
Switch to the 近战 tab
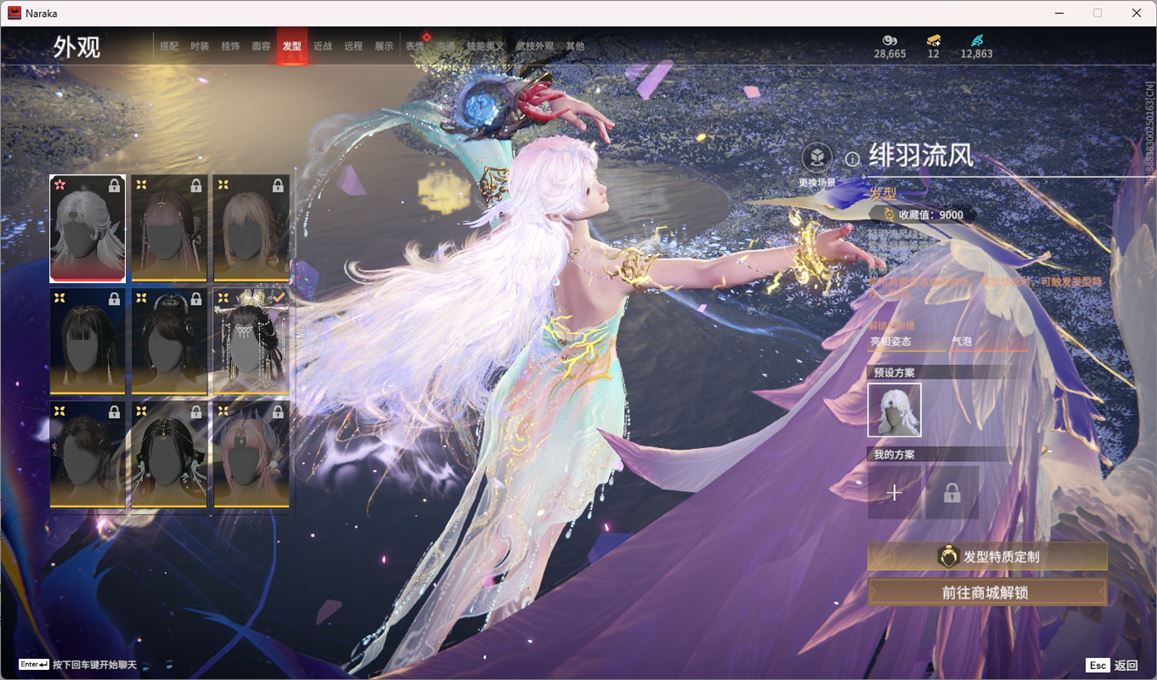[x=322, y=46]
